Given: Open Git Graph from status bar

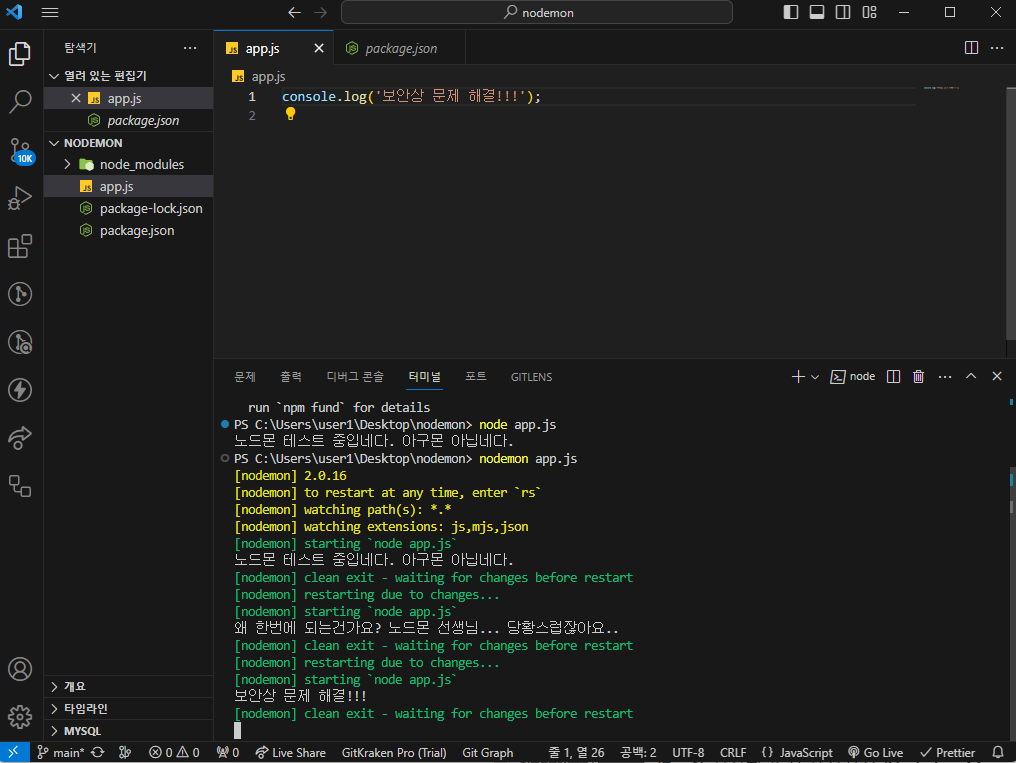Looking at the screenshot, I should (x=487, y=753).
